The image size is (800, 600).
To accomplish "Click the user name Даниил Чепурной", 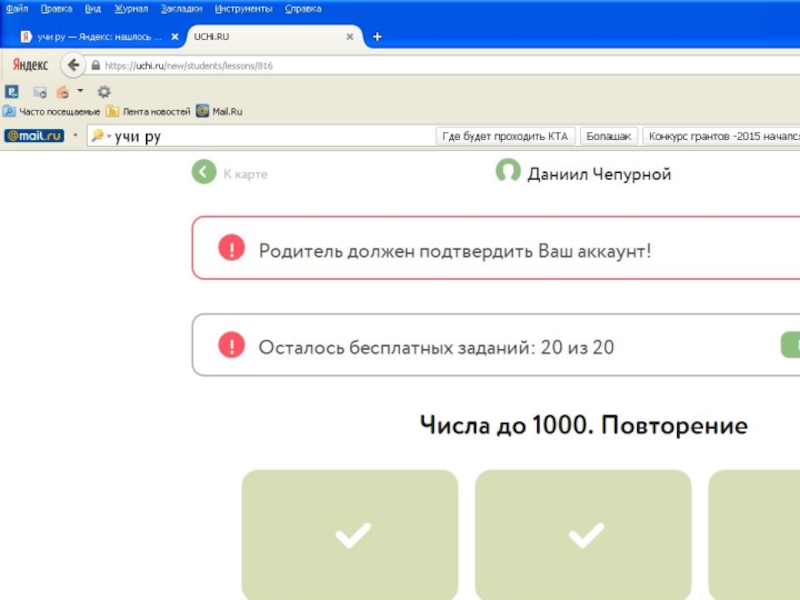I will [x=599, y=174].
